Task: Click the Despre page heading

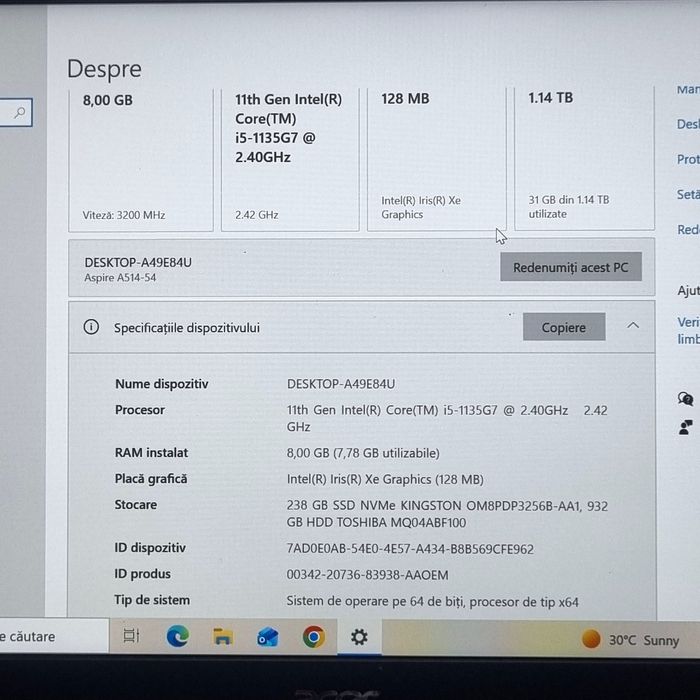Action: point(104,70)
